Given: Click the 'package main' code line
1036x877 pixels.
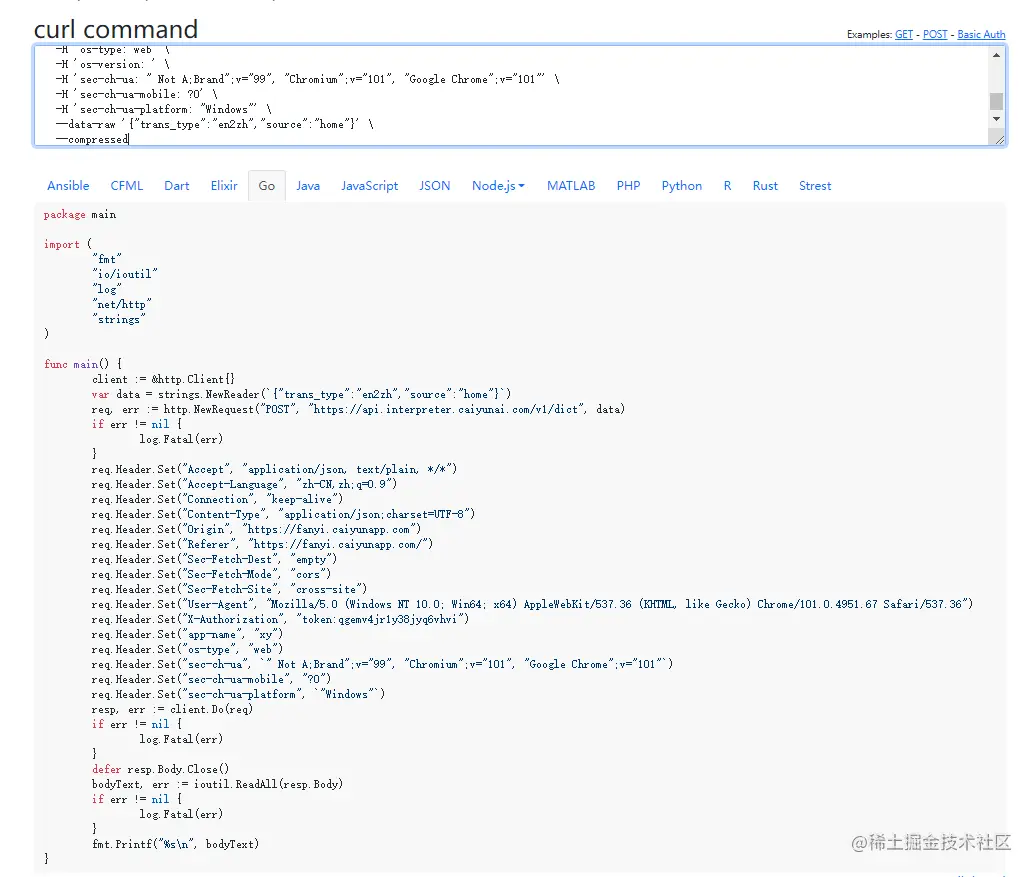Looking at the screenshot, I should pos(80,214).
